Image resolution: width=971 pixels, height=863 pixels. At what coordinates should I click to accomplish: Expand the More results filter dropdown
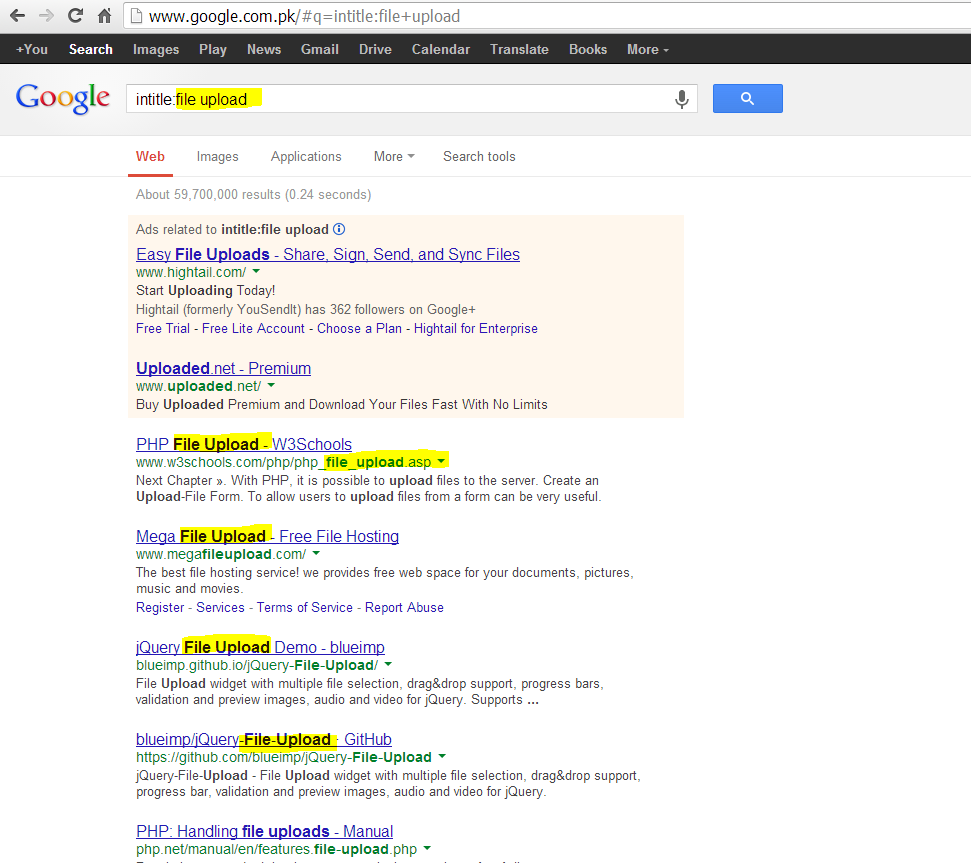click(394, 157)
